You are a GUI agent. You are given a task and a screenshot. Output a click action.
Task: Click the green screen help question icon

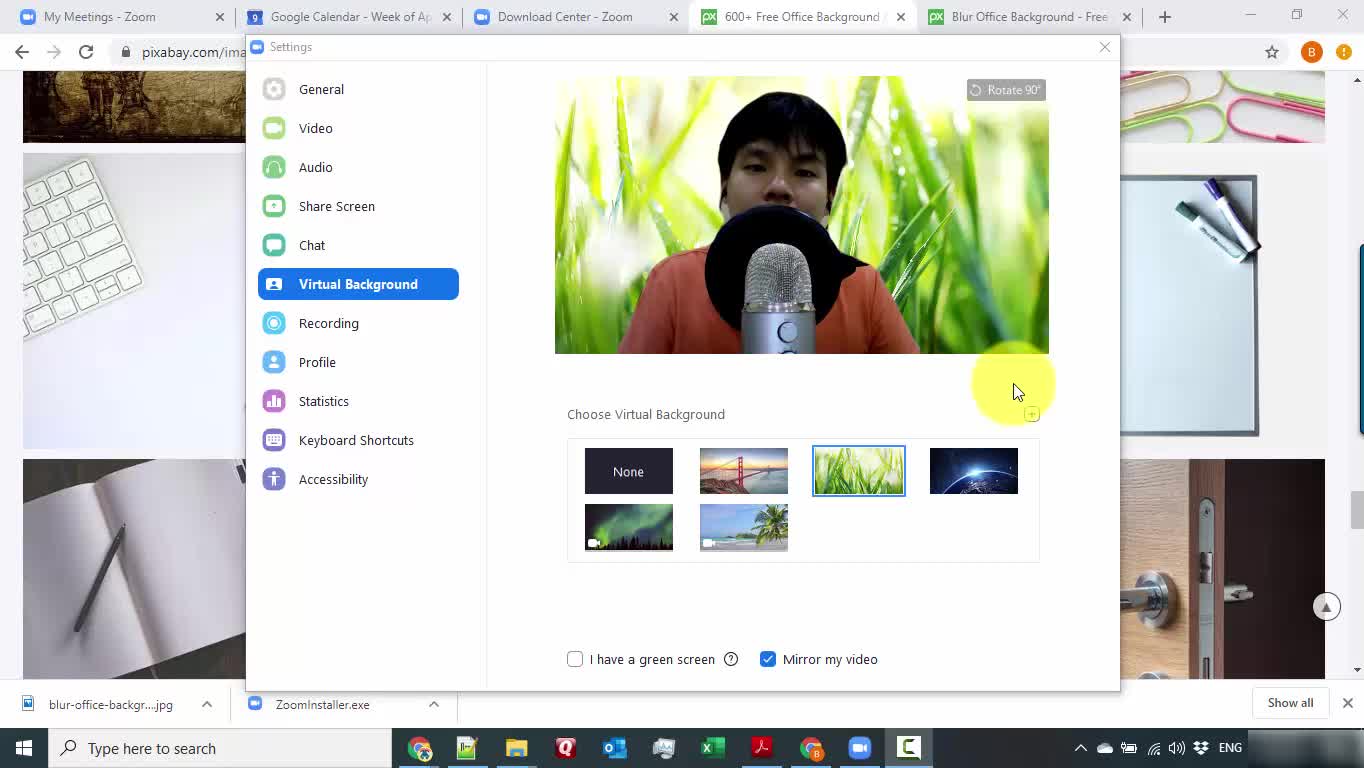click(x=731, y=659)
